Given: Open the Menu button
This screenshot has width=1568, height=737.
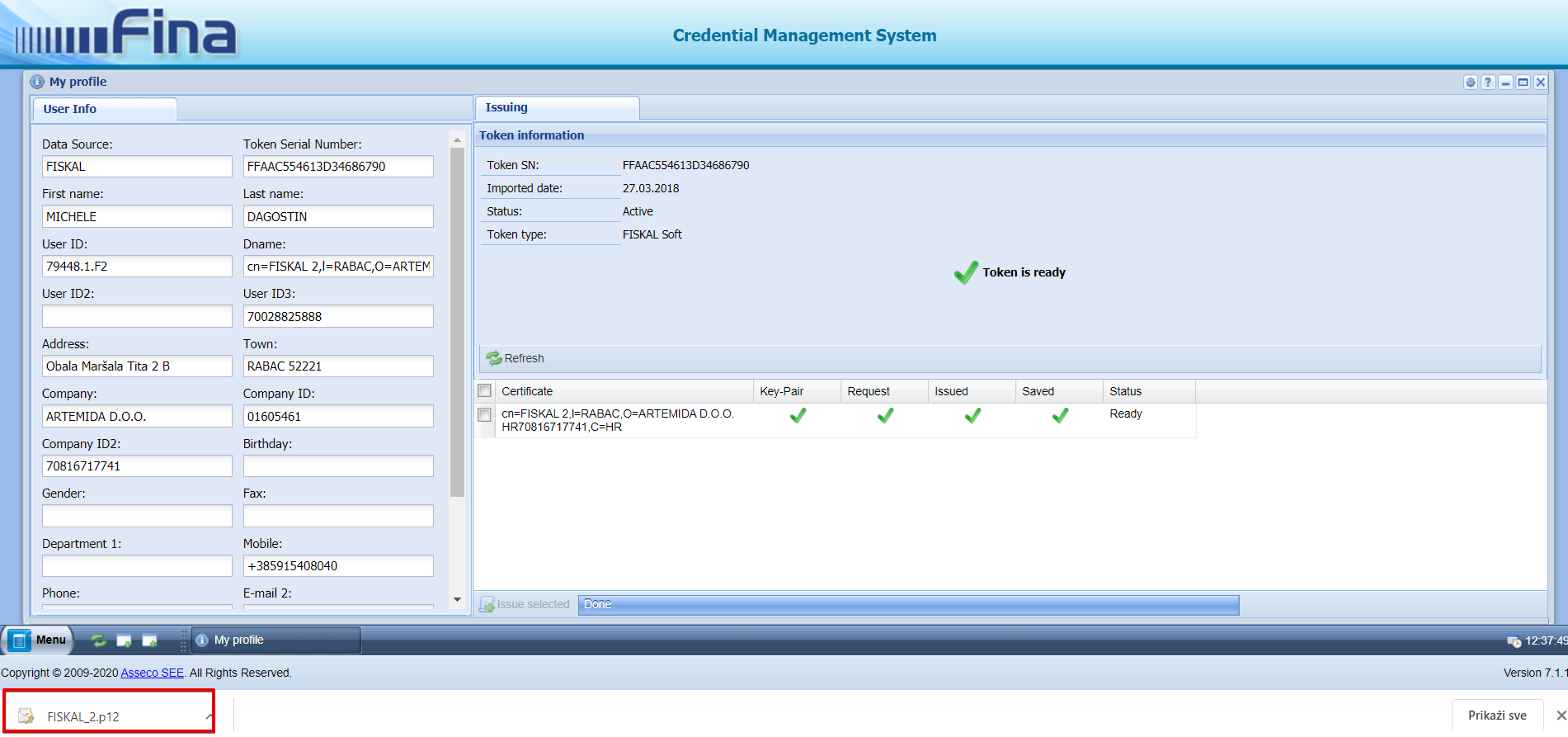Looking at the screenshot, I should [x=38, y=640].
